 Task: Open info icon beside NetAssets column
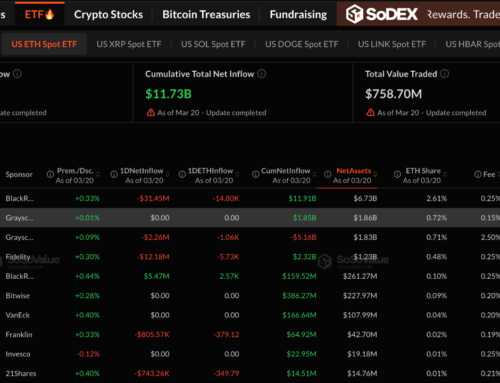click(x=328, y=174)
